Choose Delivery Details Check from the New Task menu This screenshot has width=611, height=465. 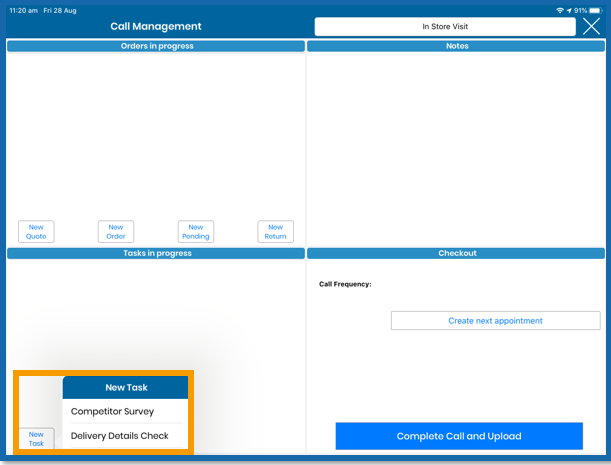[x=125, y=435]
